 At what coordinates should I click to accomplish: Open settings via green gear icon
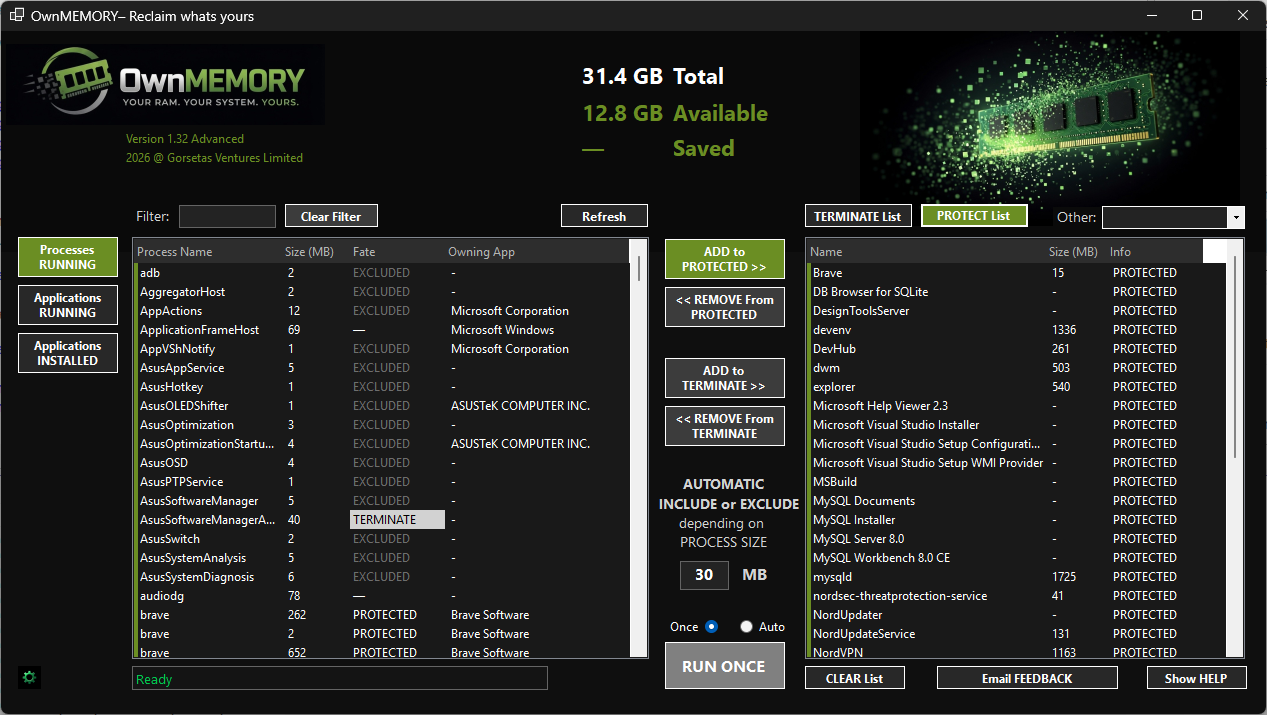[29, 677]
